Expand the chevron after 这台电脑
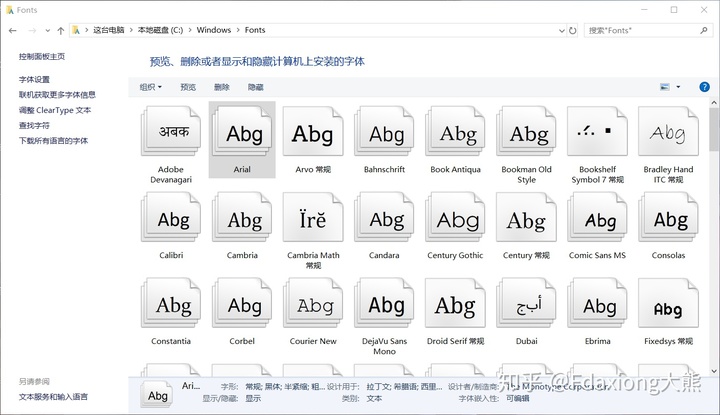Viewport: 720px width, 415px height. [131, 30]
